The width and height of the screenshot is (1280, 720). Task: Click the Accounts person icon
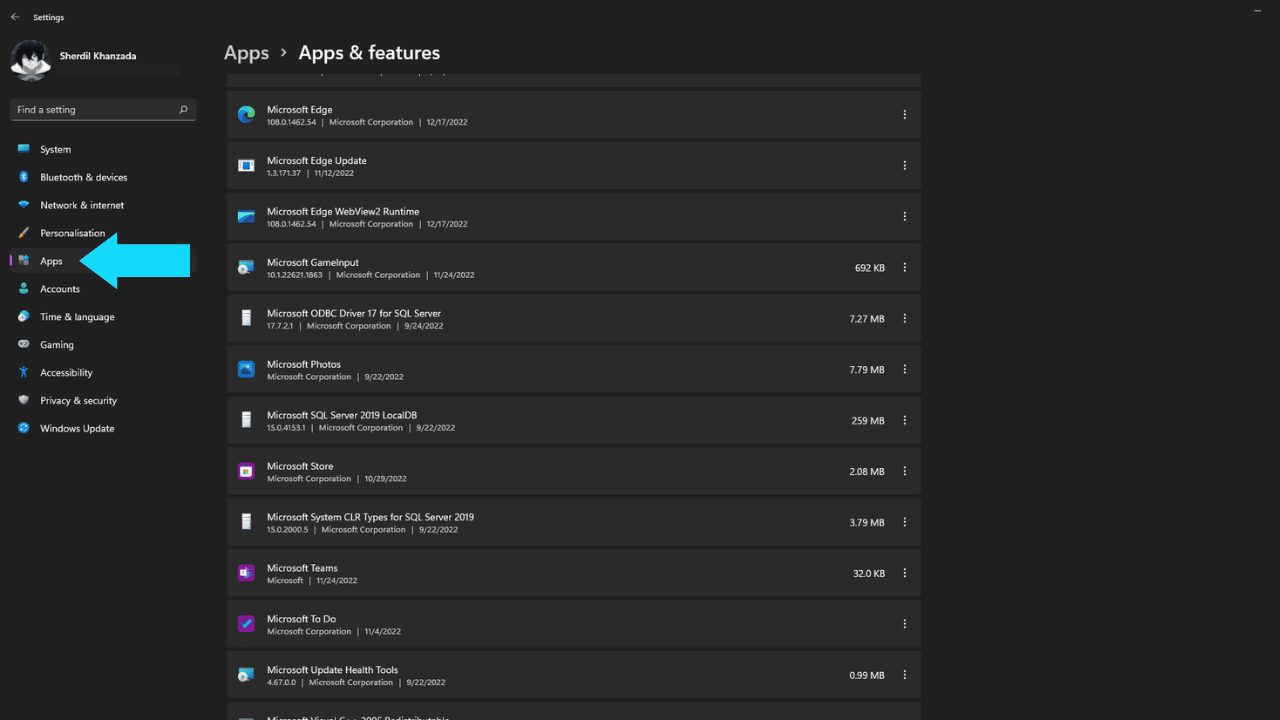[x=23, y=289]
